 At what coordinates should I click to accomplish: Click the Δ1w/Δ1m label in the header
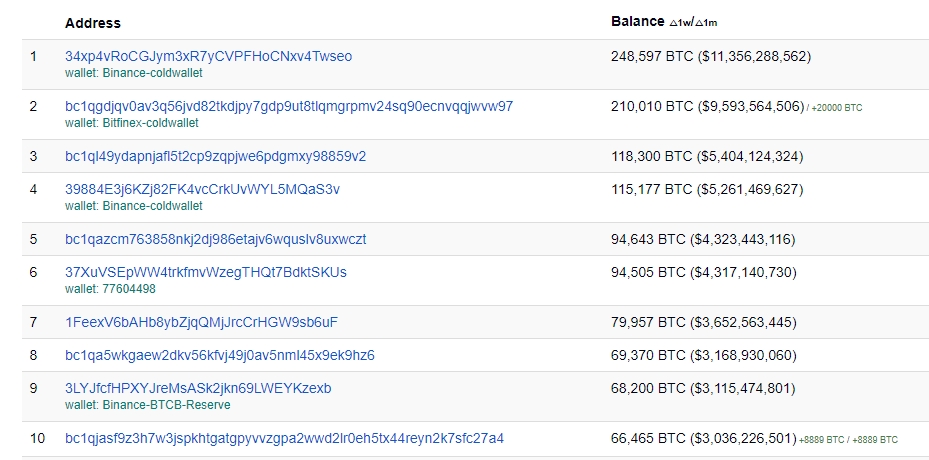pyautogui.click(x=694, y=23)
